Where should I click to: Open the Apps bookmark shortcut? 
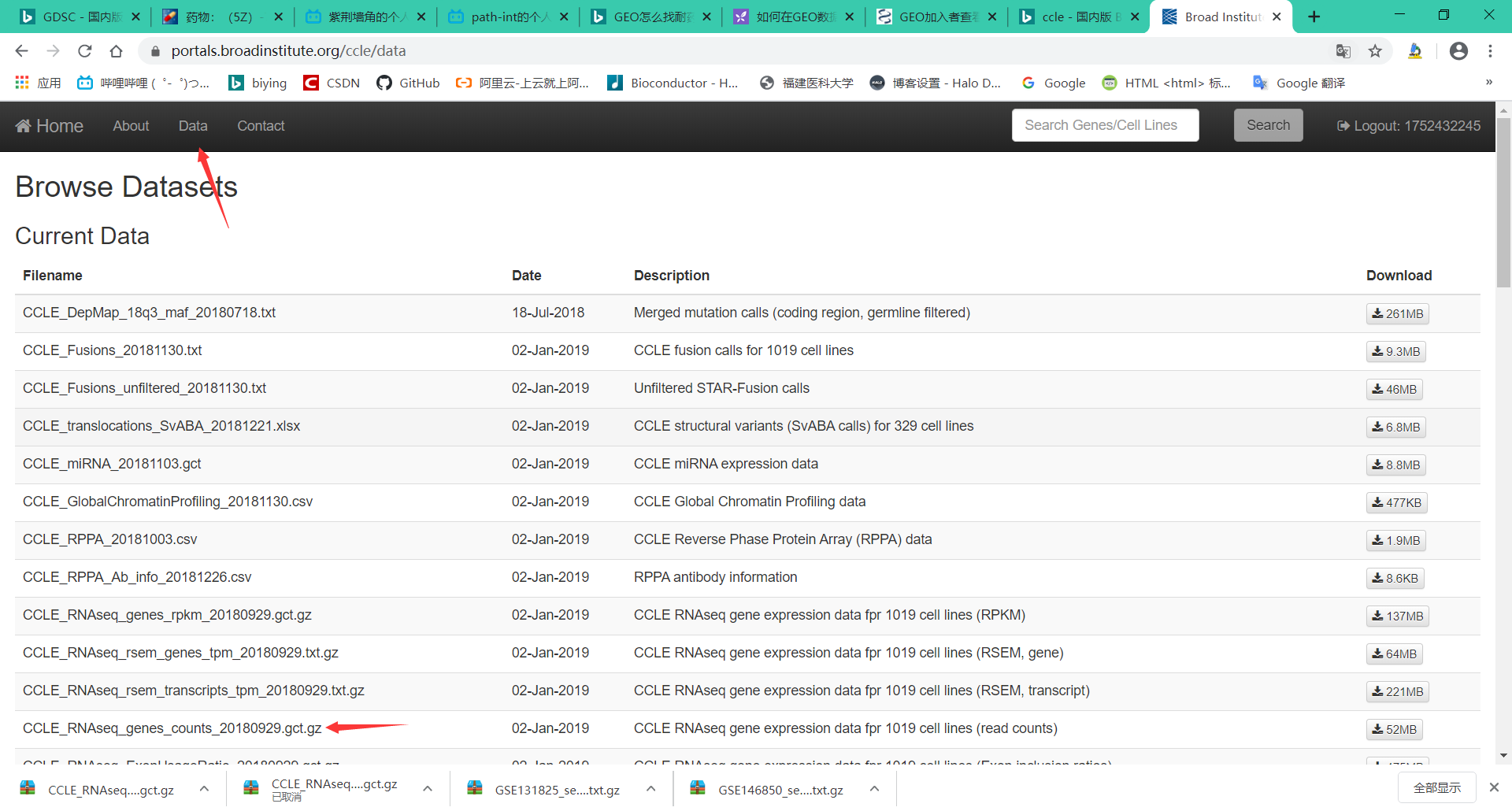point(38,83)
